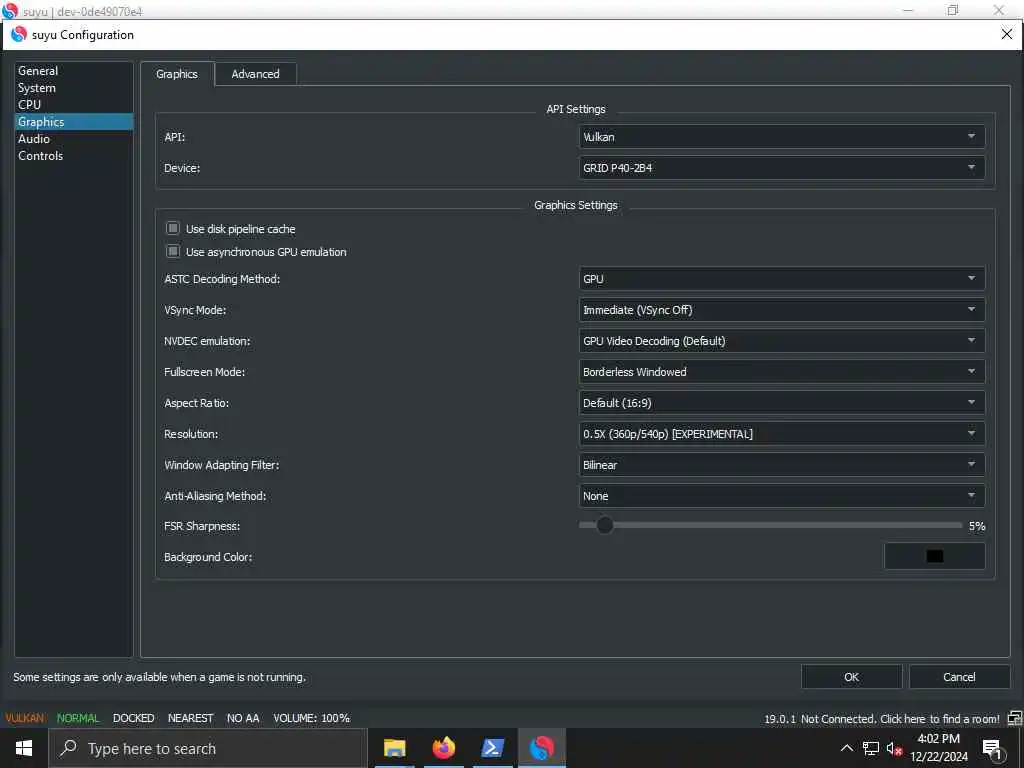1024x768 pixels.
Task: Expand the Aspect Ratio dropdown
Action: [x=782, y=403]
